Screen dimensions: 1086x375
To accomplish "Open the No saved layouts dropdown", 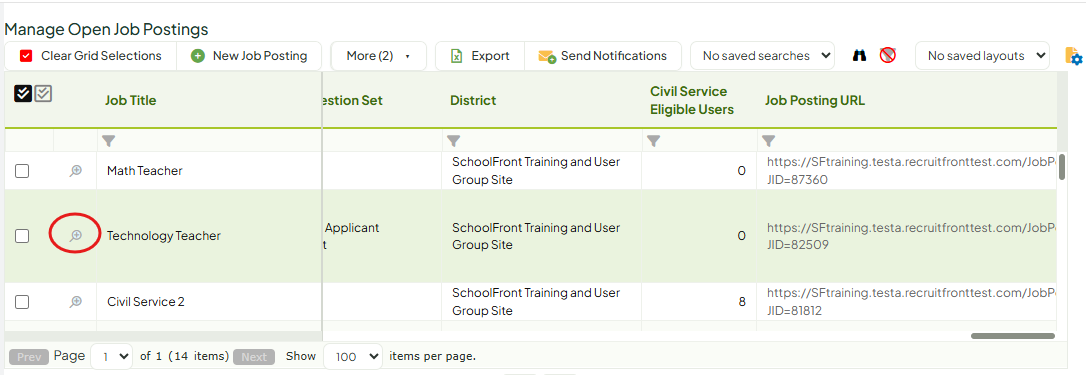I will point(982,56).
